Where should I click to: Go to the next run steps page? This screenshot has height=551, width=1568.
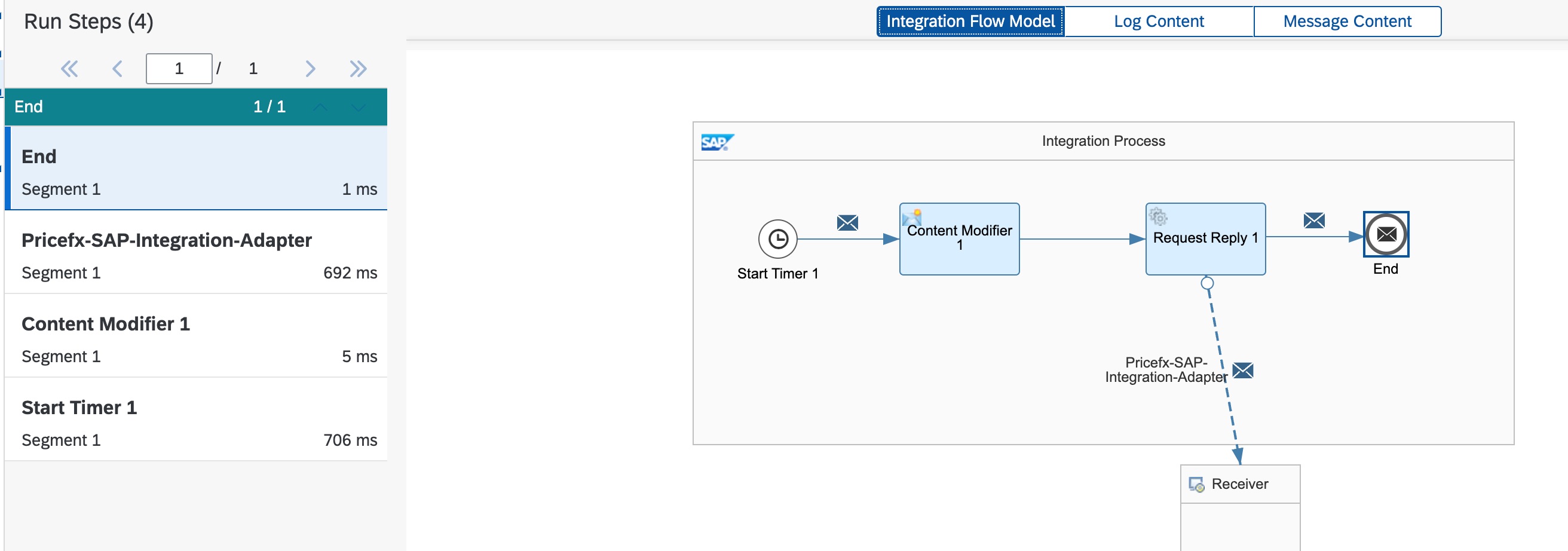(x=310, y=69)
